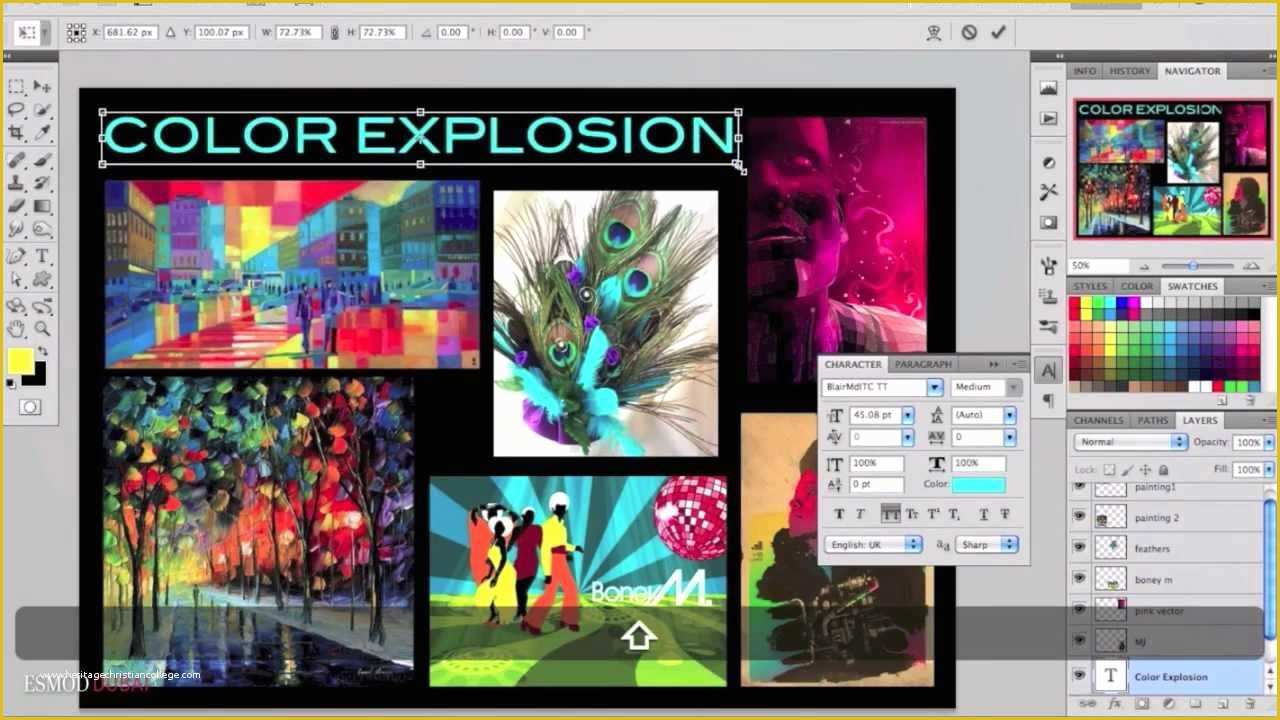The height and width of the screenshot is (720, 1280).
Task: Commit the transform with the checkmark
Action: pyautogui.click(x=998, y=32)
